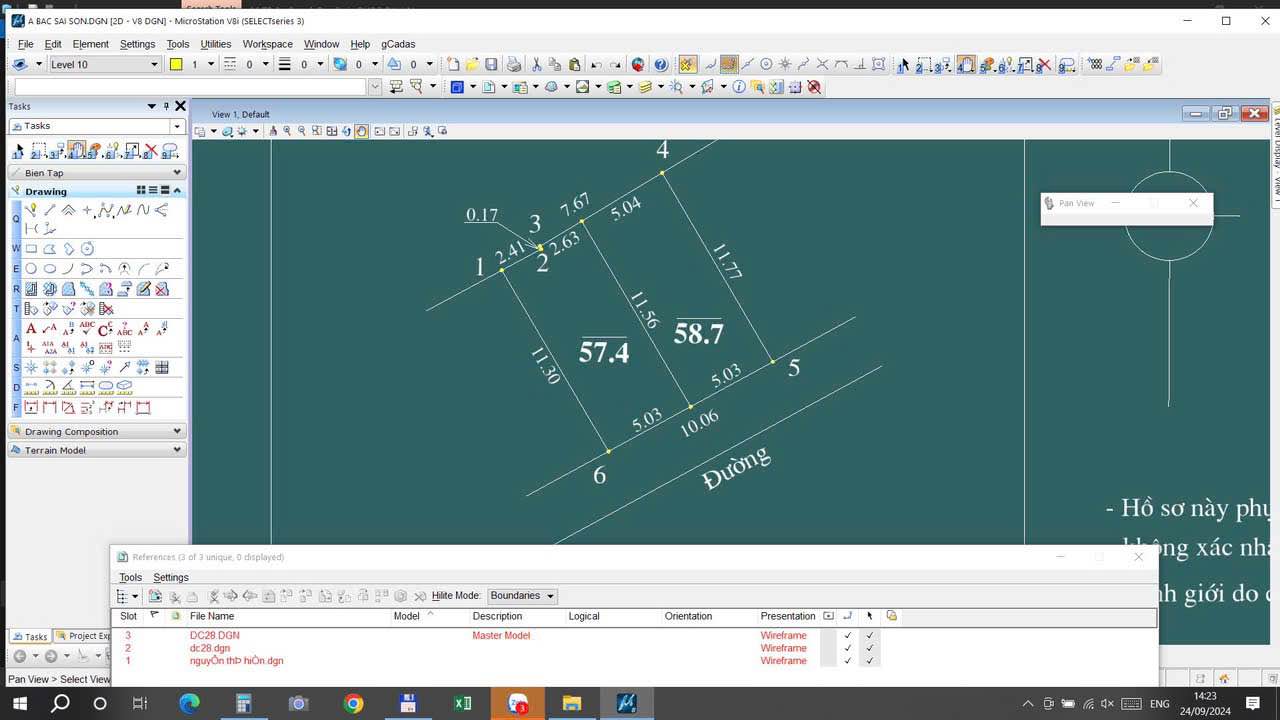1280x720 pixels.
Task: Select the Zoom In icon above the drawing view
Action: click(287, 131)
